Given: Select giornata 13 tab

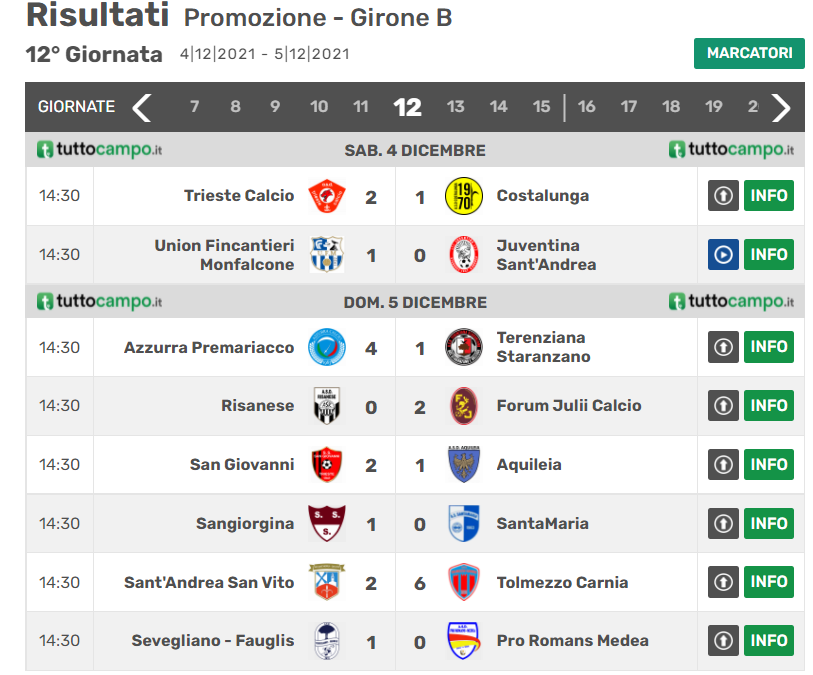Looking at the screenshot, I should [455, 107].
